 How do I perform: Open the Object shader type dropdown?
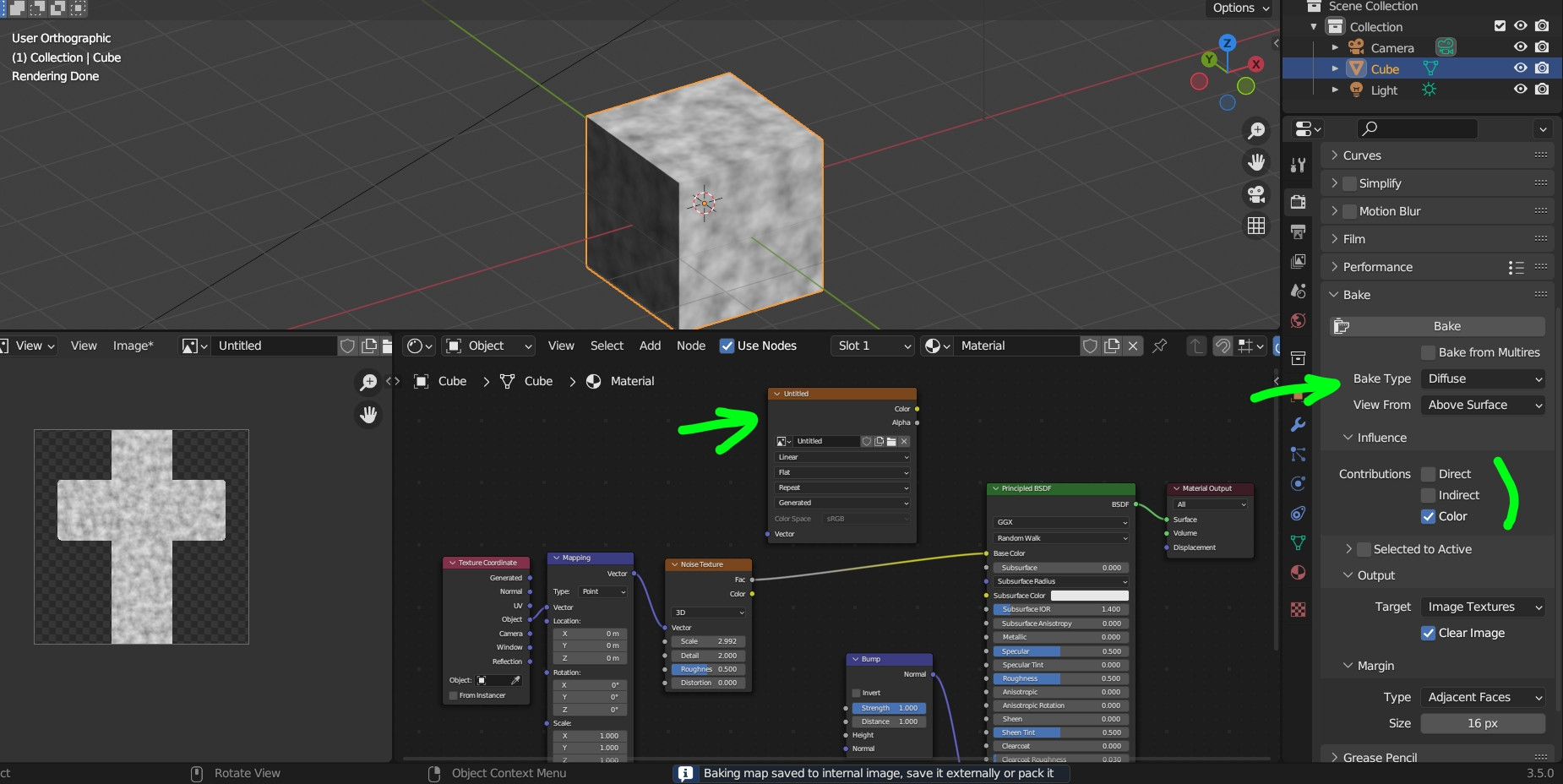[x=488, y=346]
